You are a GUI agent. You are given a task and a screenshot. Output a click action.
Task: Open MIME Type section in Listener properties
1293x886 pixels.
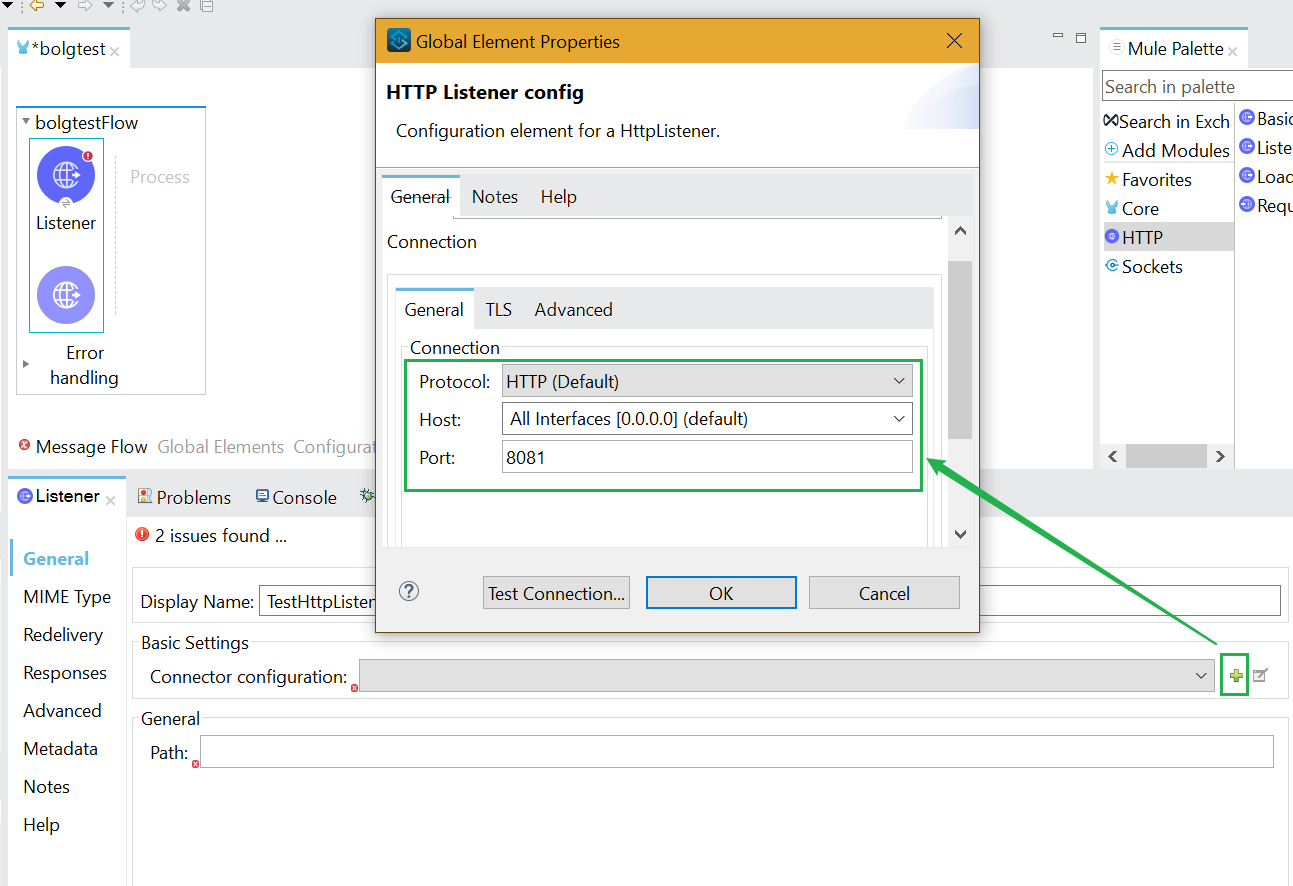pyautogui.click(x=67, y=597)
